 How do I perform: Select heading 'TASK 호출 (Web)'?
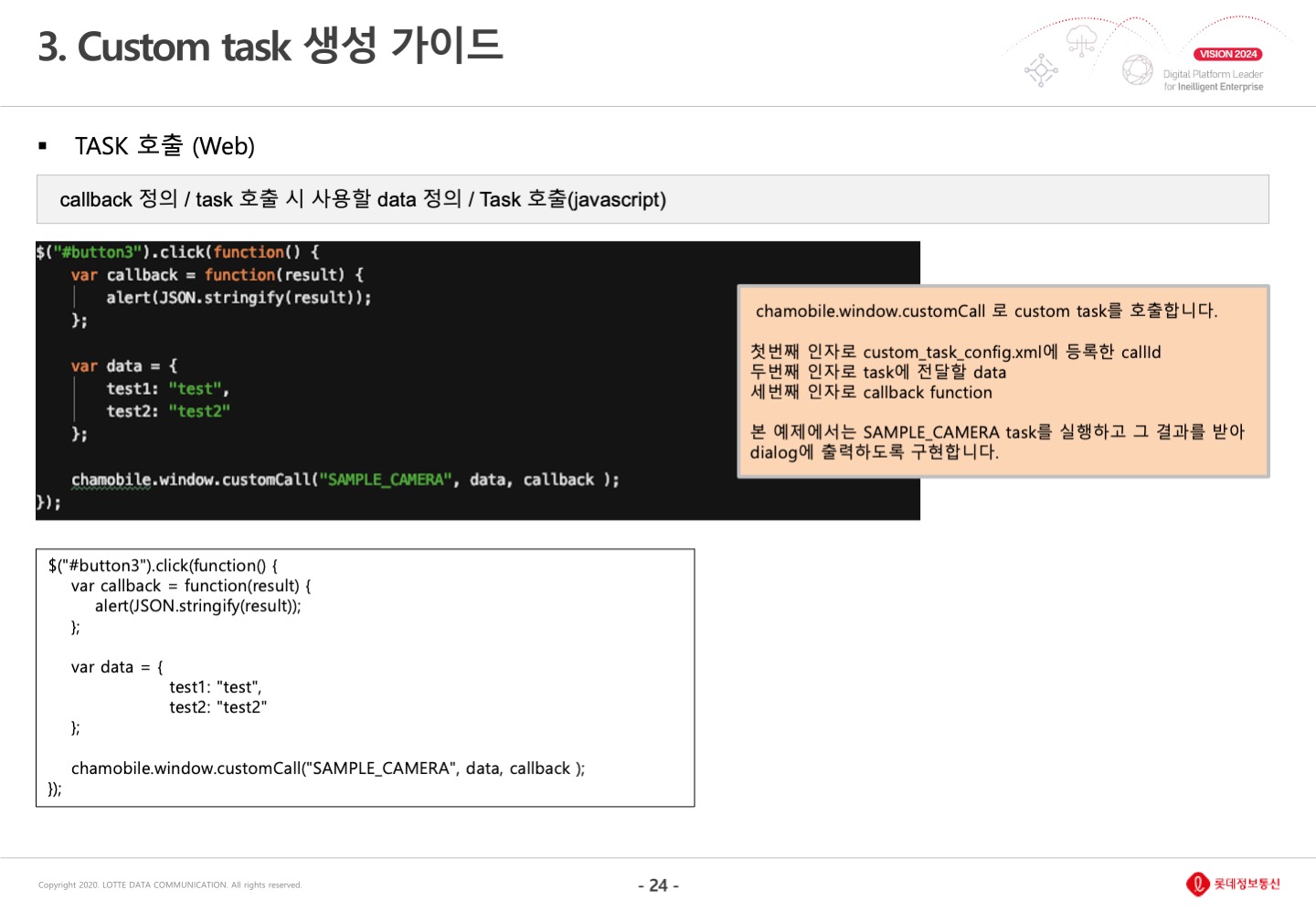point(164,146)
